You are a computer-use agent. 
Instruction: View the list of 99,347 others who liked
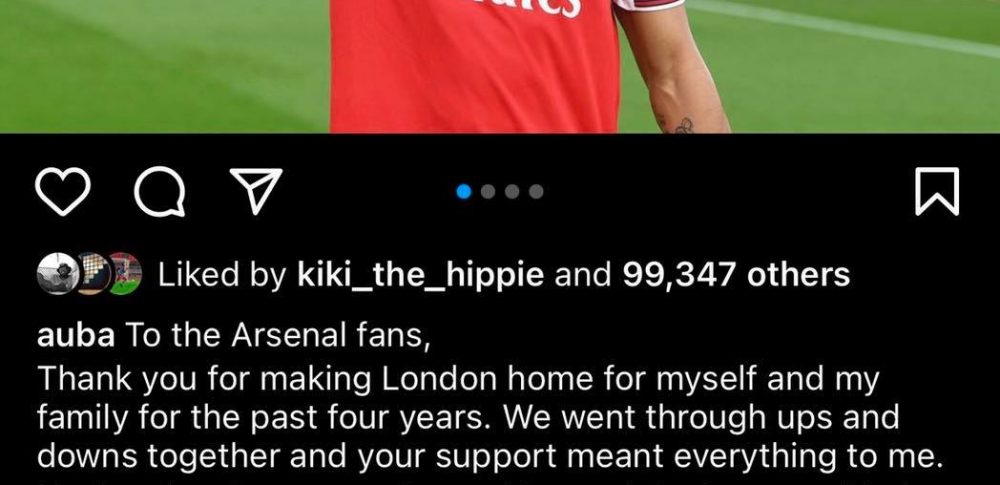coord(736,275)
